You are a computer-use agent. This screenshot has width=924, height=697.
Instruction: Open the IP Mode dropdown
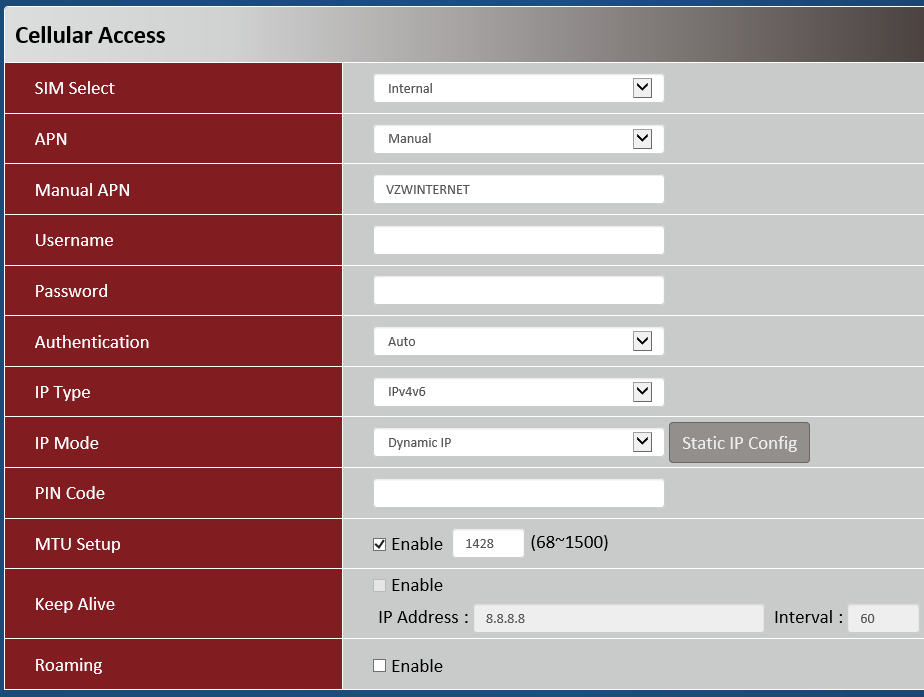(517, 442)
